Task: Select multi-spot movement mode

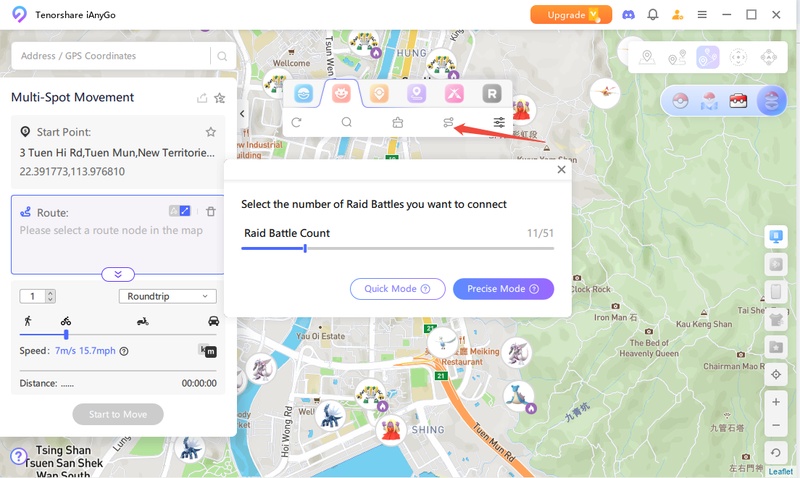Action: pos(708,58)
